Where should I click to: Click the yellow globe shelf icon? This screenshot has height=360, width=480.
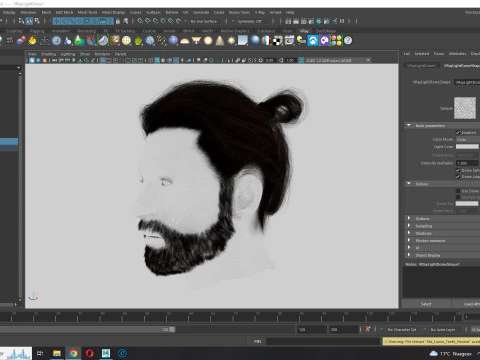point(126,41)
